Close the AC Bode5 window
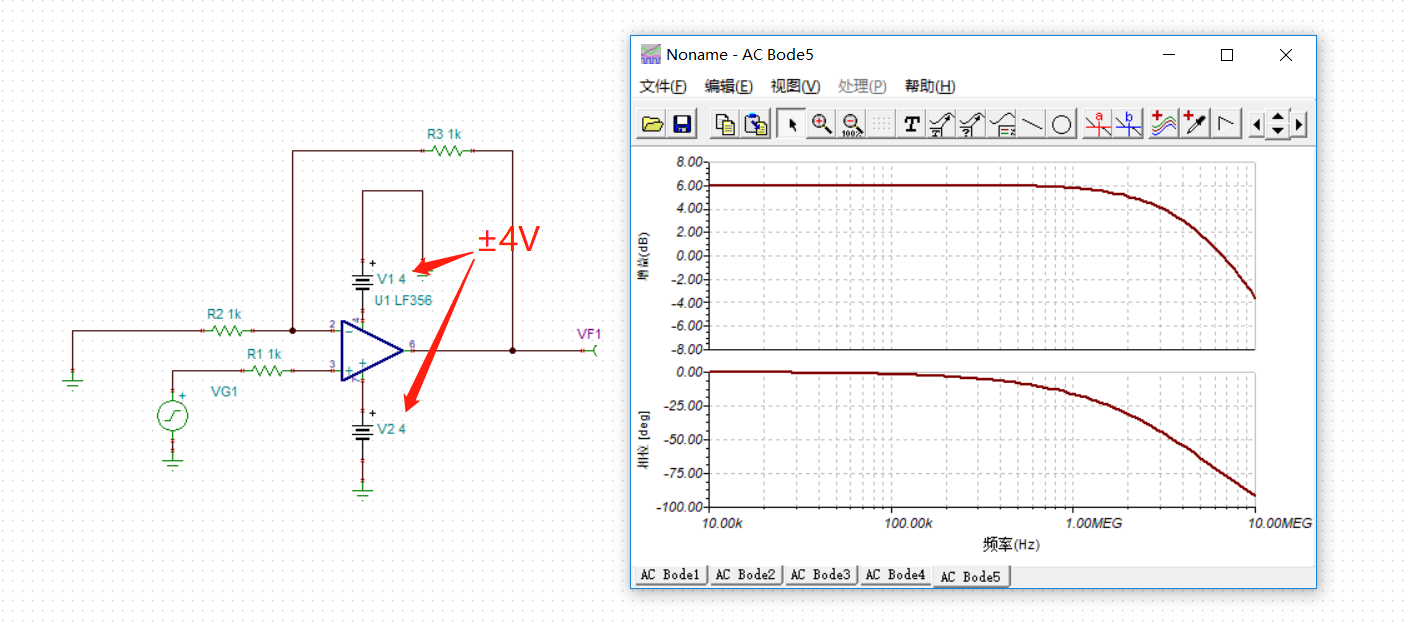The width and height of the screenshot is (1407, 622). pyautogui.click(x=1286, y=55)
